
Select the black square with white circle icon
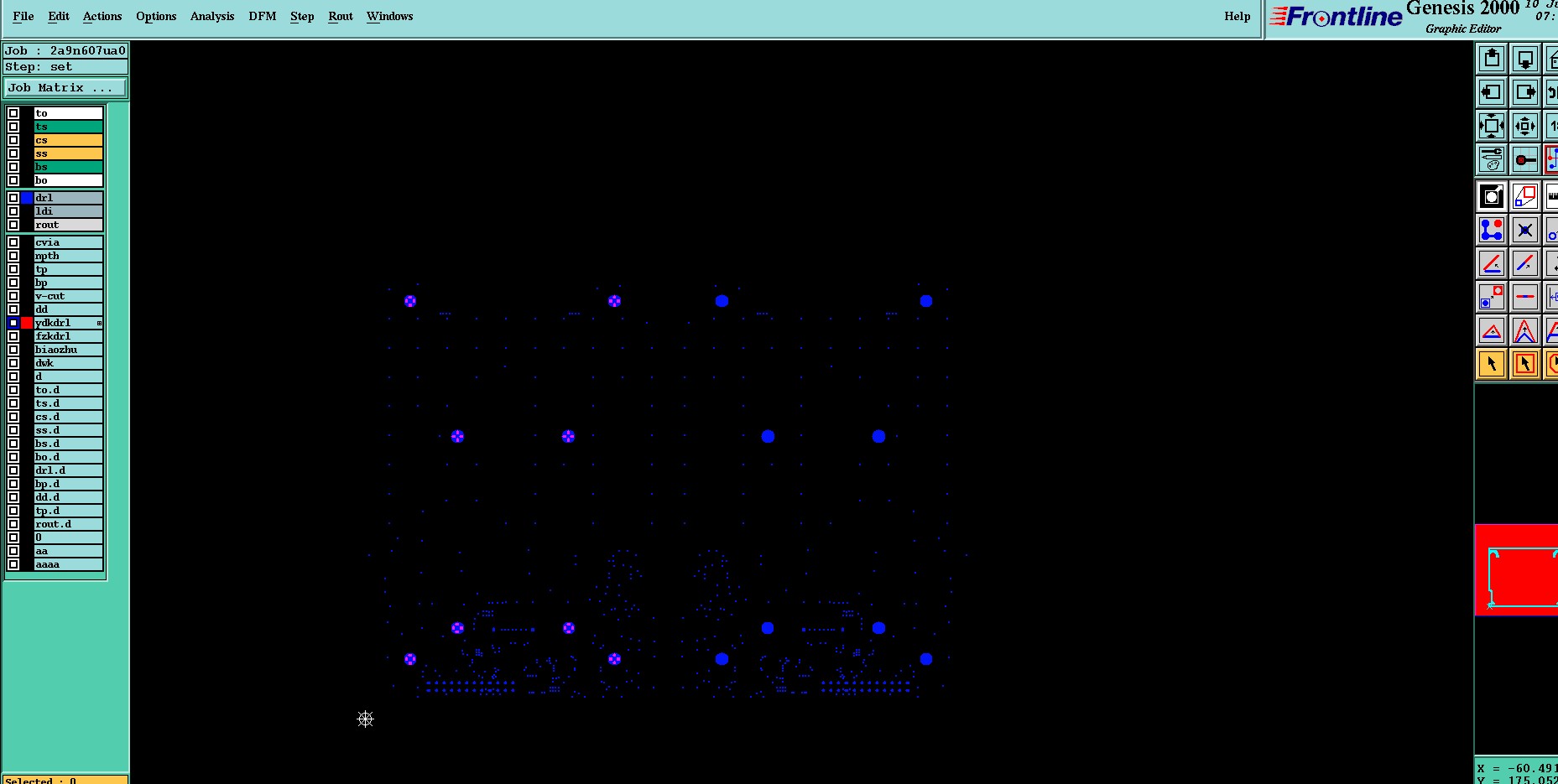click(x=1492, y=197)
